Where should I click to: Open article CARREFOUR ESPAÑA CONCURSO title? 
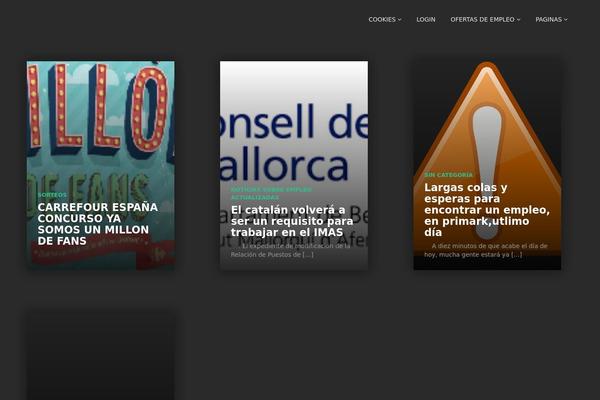tap(98, 224)
